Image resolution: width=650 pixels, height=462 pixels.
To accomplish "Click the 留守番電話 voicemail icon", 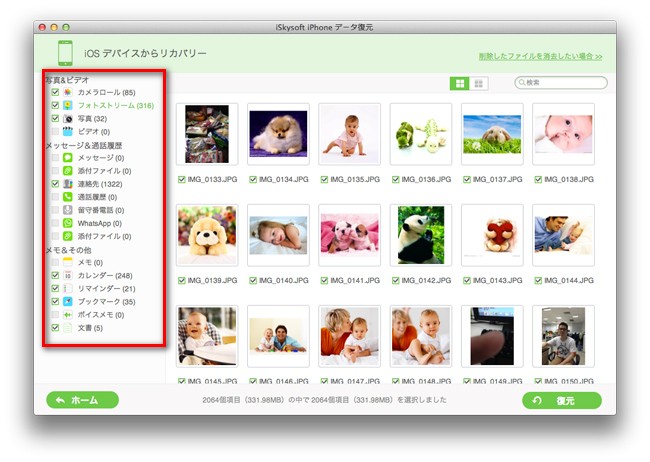I will [x=68, y=210].
